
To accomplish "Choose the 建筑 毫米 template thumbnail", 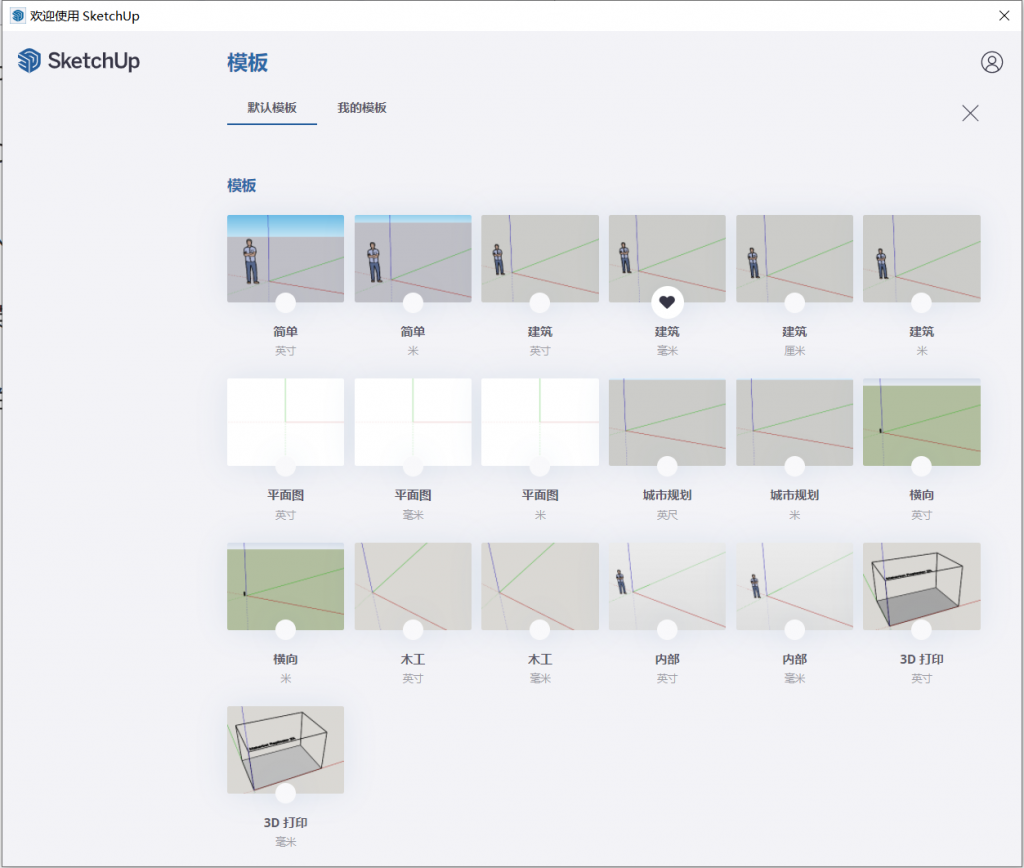I will tap(667, 258).
